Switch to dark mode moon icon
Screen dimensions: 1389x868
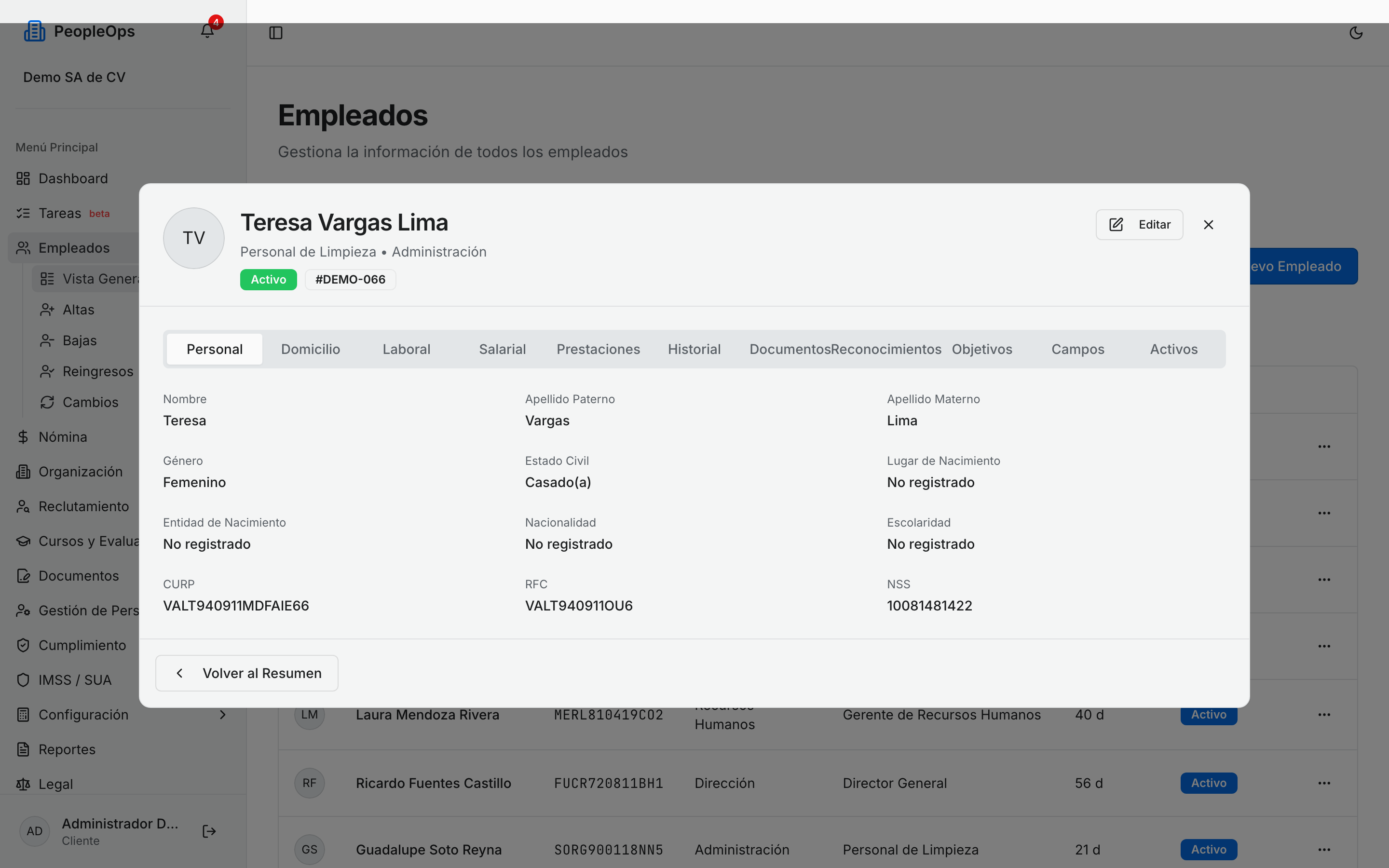pyautogui.click(x=1356, y=33)
